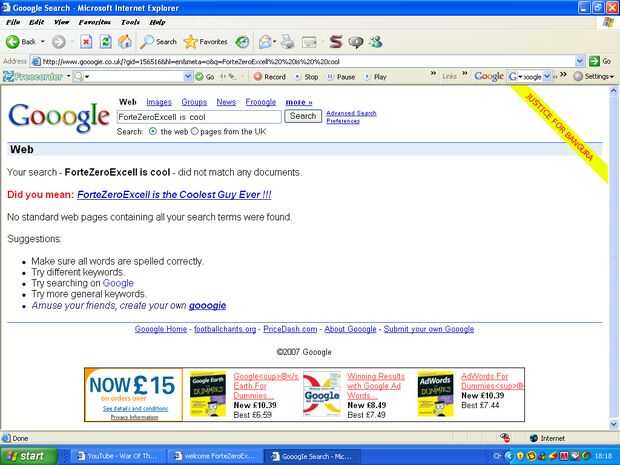Open the Favorites menu
The height and width of the screenshot is (465, 620).
pyautogui.click(x=95, y=22)
